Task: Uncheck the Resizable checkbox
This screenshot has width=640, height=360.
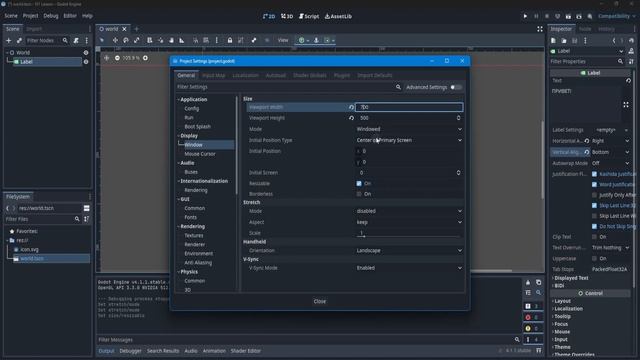Action: pos(359,183)
